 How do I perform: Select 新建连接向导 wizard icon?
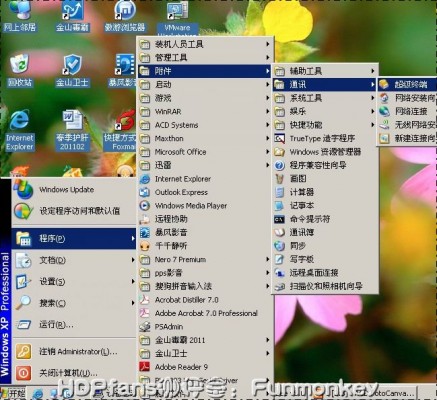pos(384,138)
